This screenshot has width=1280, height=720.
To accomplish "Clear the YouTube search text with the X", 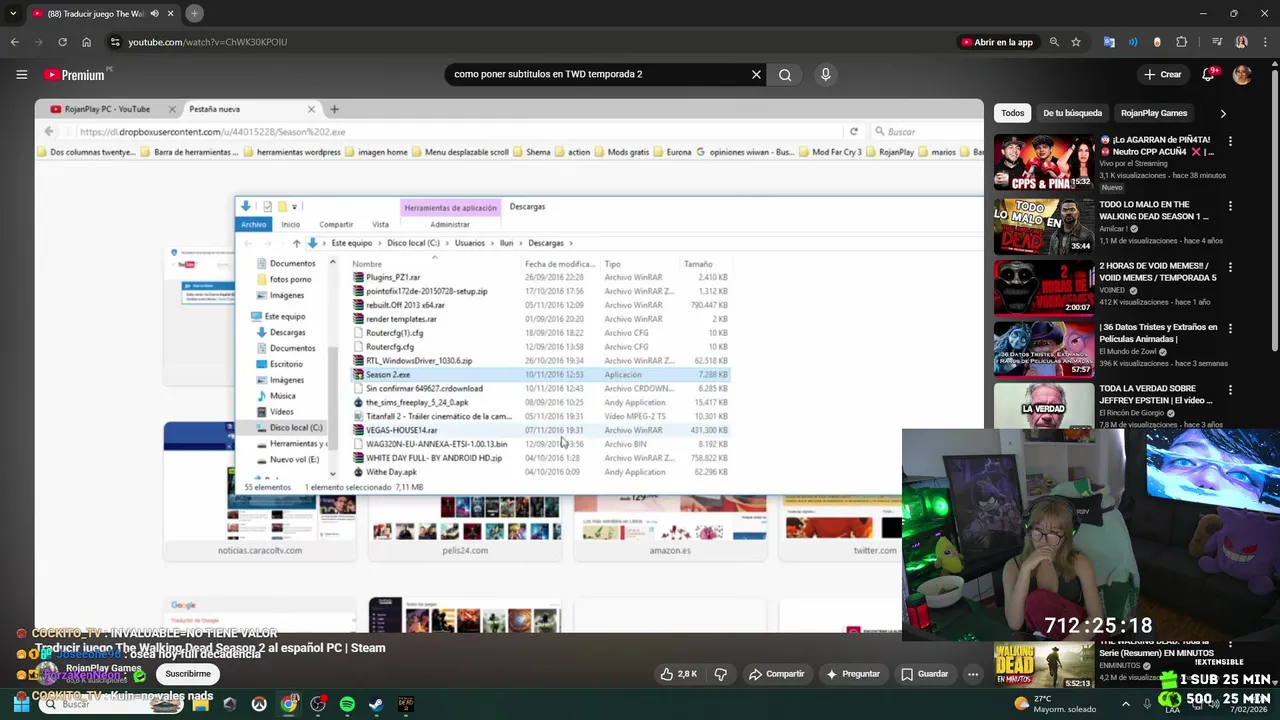I will [x=756, y=74].
